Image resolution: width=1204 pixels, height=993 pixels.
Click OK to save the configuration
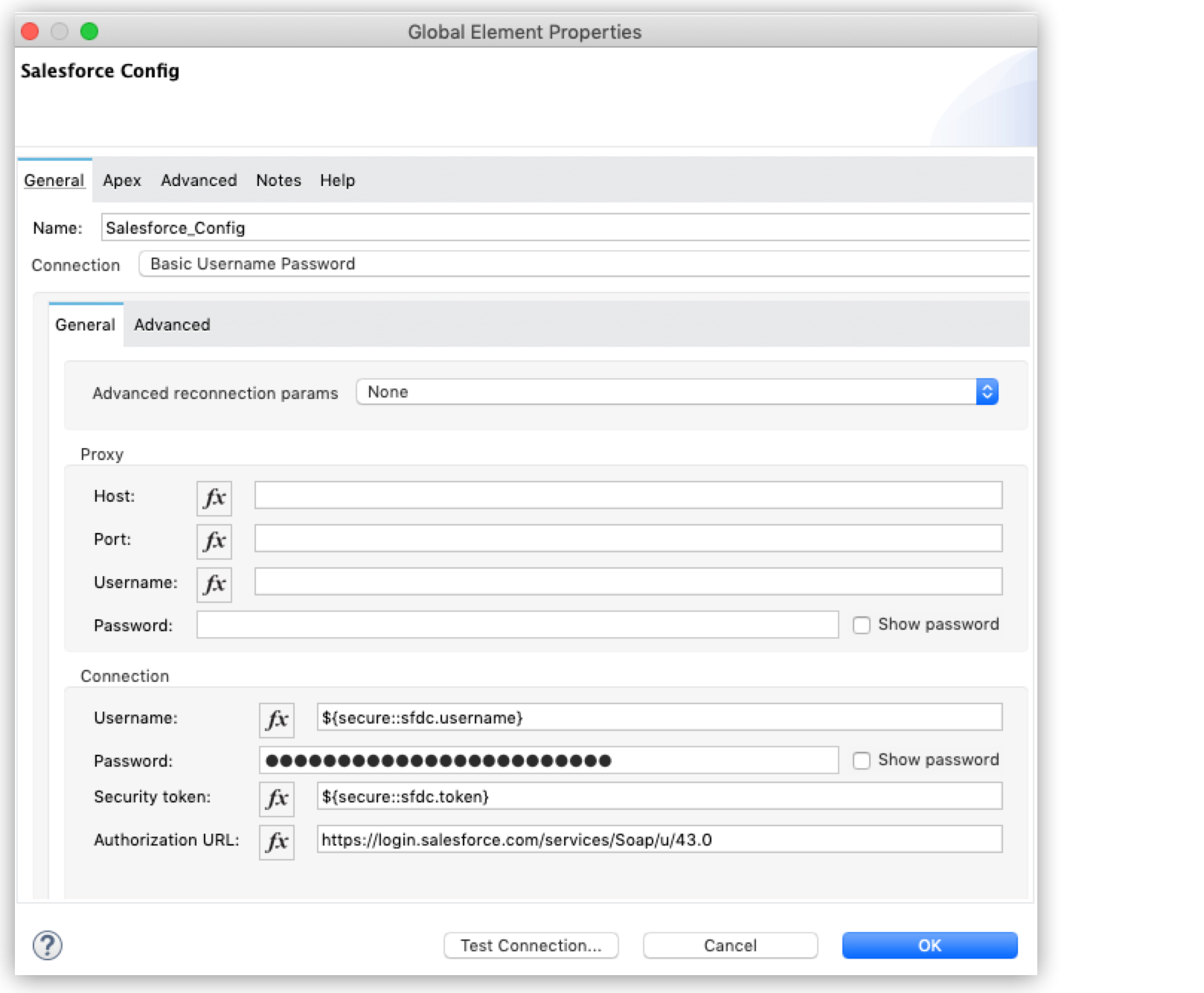tap(929, 945)
